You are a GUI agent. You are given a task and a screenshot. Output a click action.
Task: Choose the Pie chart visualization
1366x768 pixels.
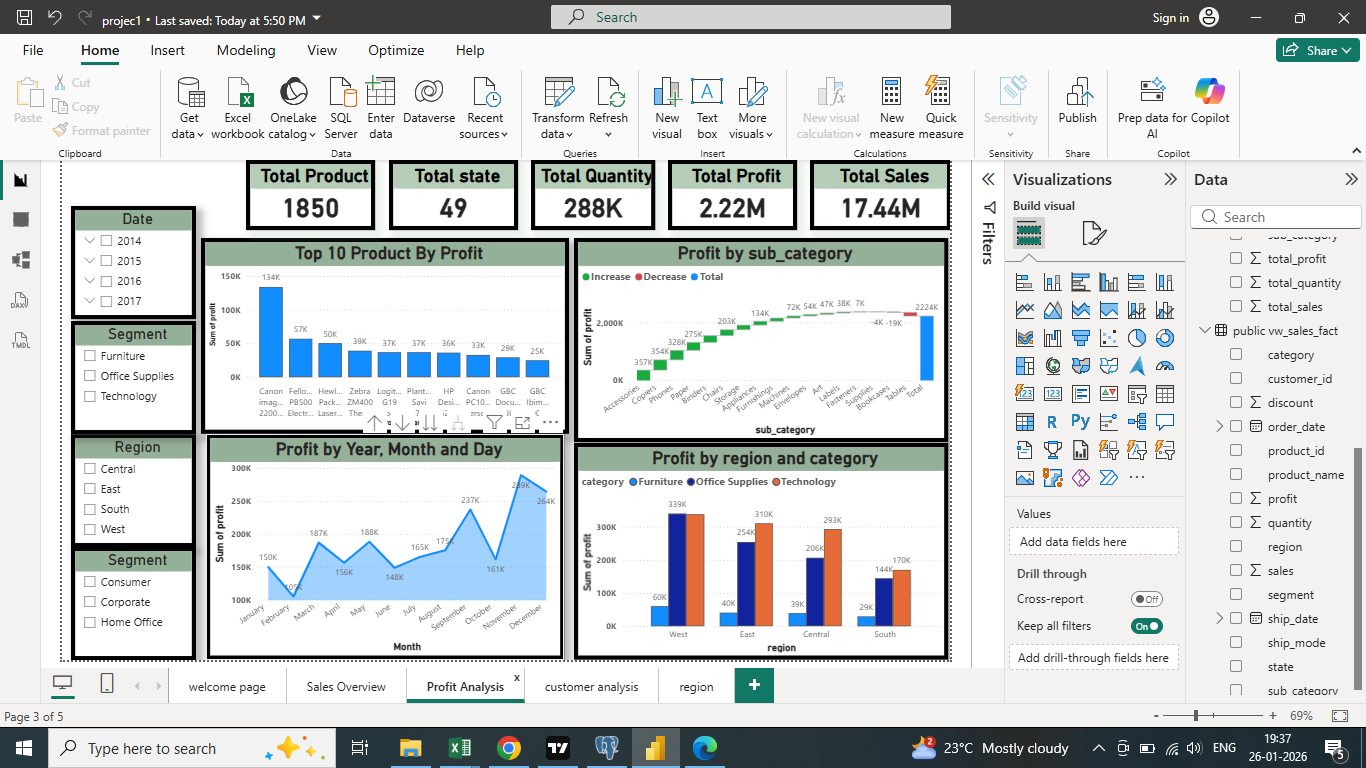tap(1136, 338)
